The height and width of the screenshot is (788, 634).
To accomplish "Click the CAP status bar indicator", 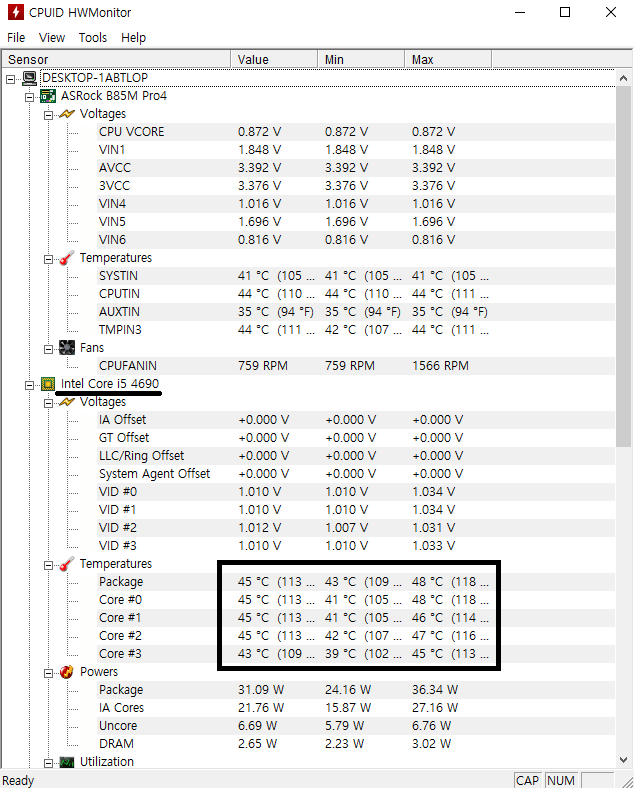I will (527, 780).
